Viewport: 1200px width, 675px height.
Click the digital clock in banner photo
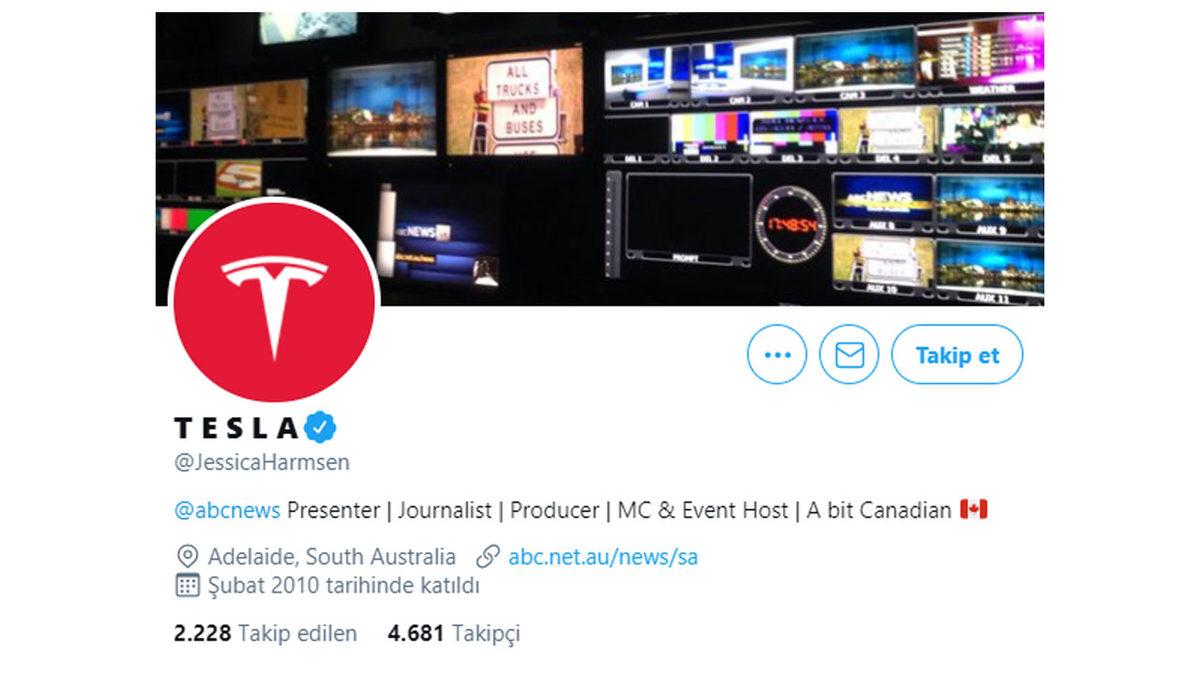(791, 222)
